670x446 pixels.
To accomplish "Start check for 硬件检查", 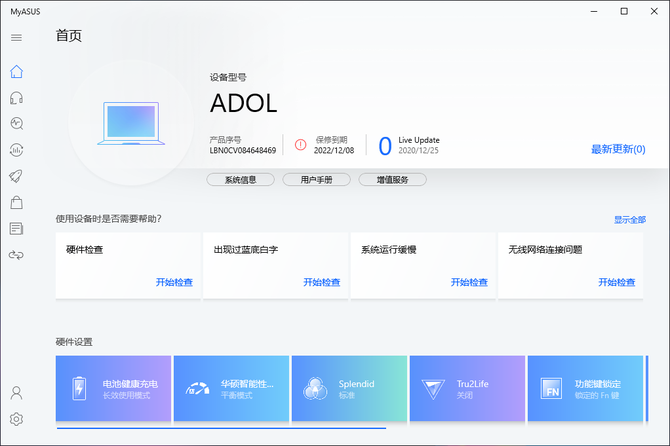I will (x=174, y=282).
